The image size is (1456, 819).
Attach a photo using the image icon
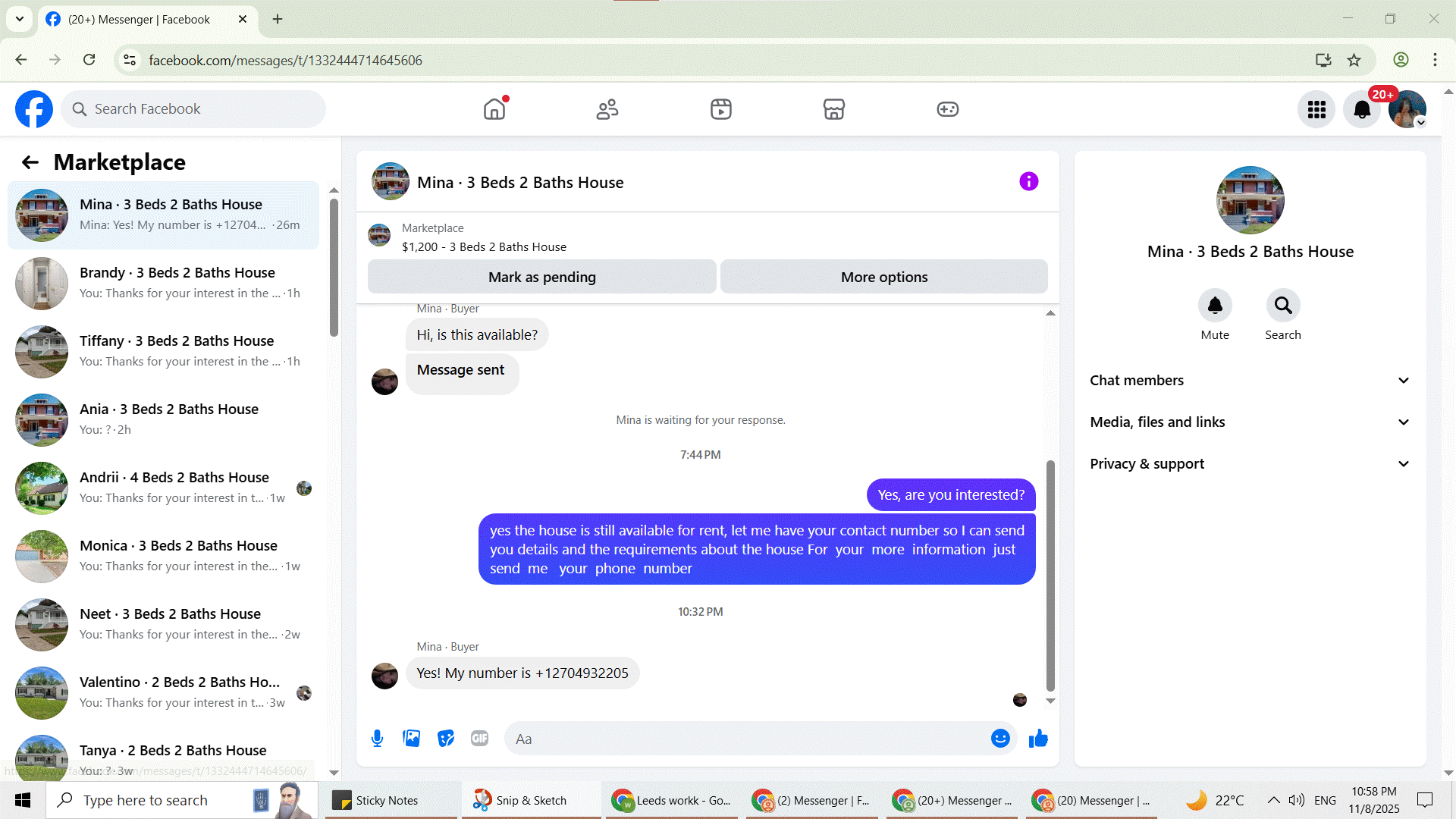(411, 739)
